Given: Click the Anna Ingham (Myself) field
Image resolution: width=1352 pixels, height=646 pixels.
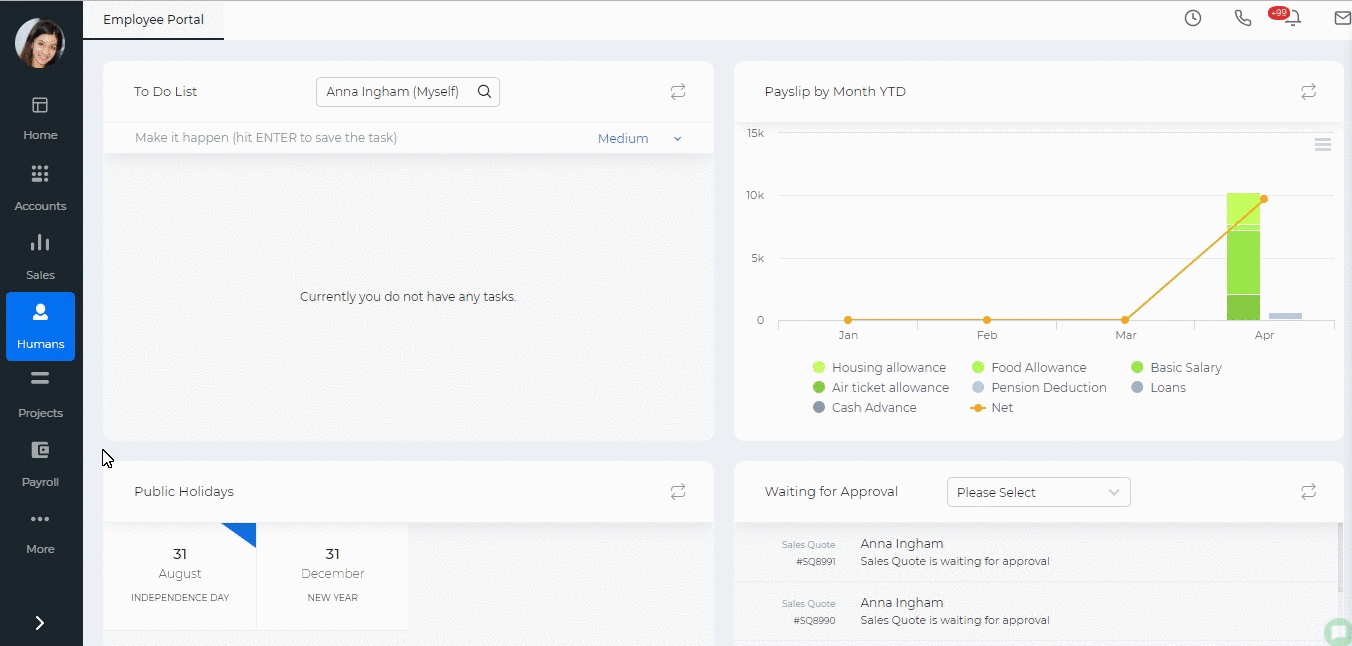Looking at the screenshot, I should [x=408, y=92].
